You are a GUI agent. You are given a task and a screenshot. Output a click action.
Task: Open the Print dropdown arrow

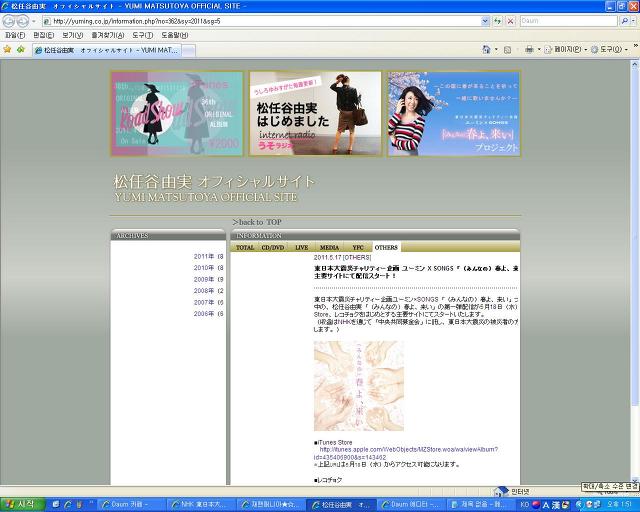click(x=539, y=49)
